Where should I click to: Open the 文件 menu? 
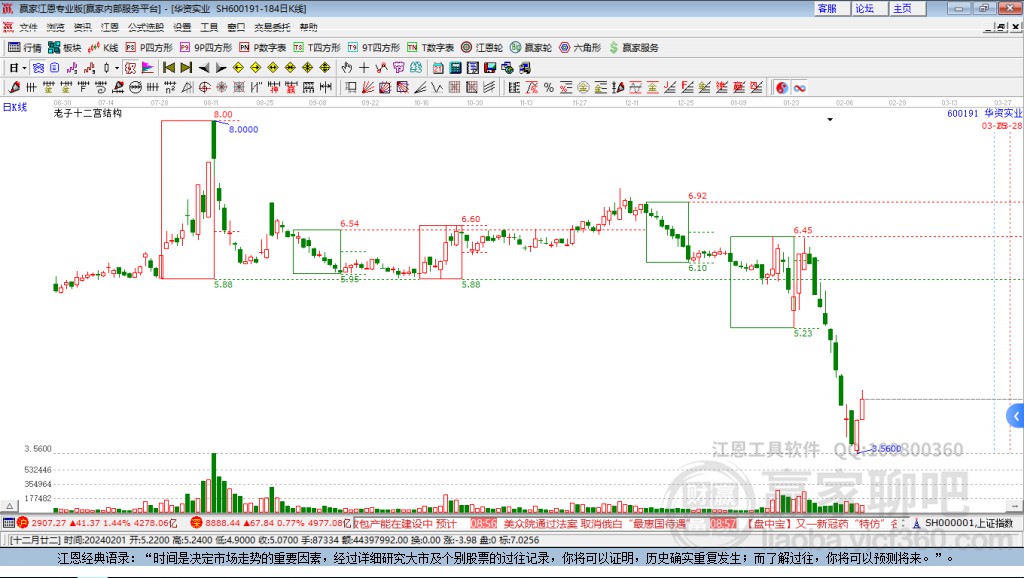coord(28,27)
